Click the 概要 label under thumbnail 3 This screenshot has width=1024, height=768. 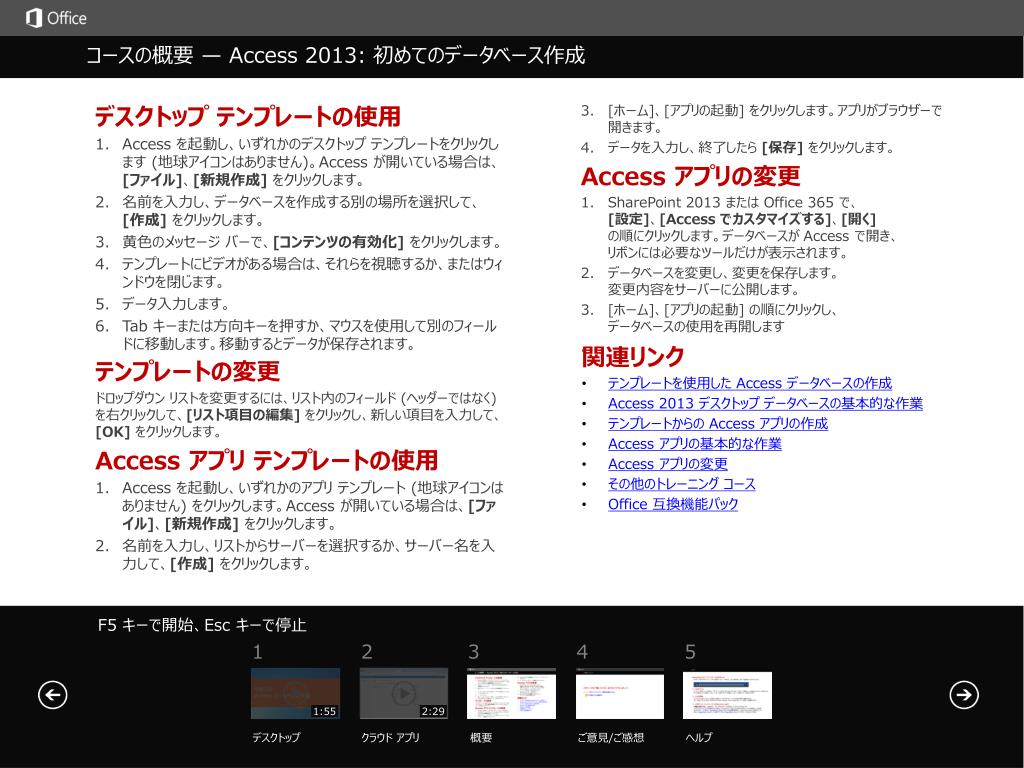tap(481, 737)
